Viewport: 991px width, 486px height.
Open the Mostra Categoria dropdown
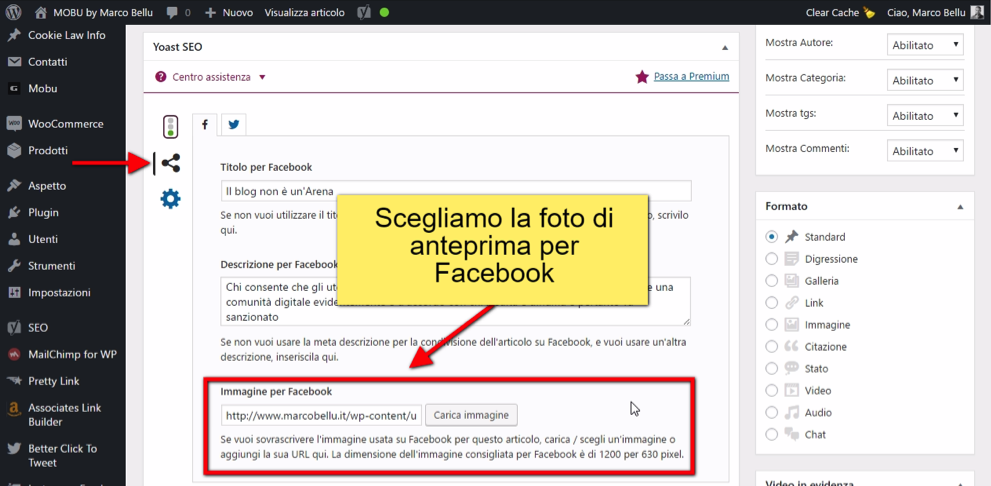(x=925, y=81)
